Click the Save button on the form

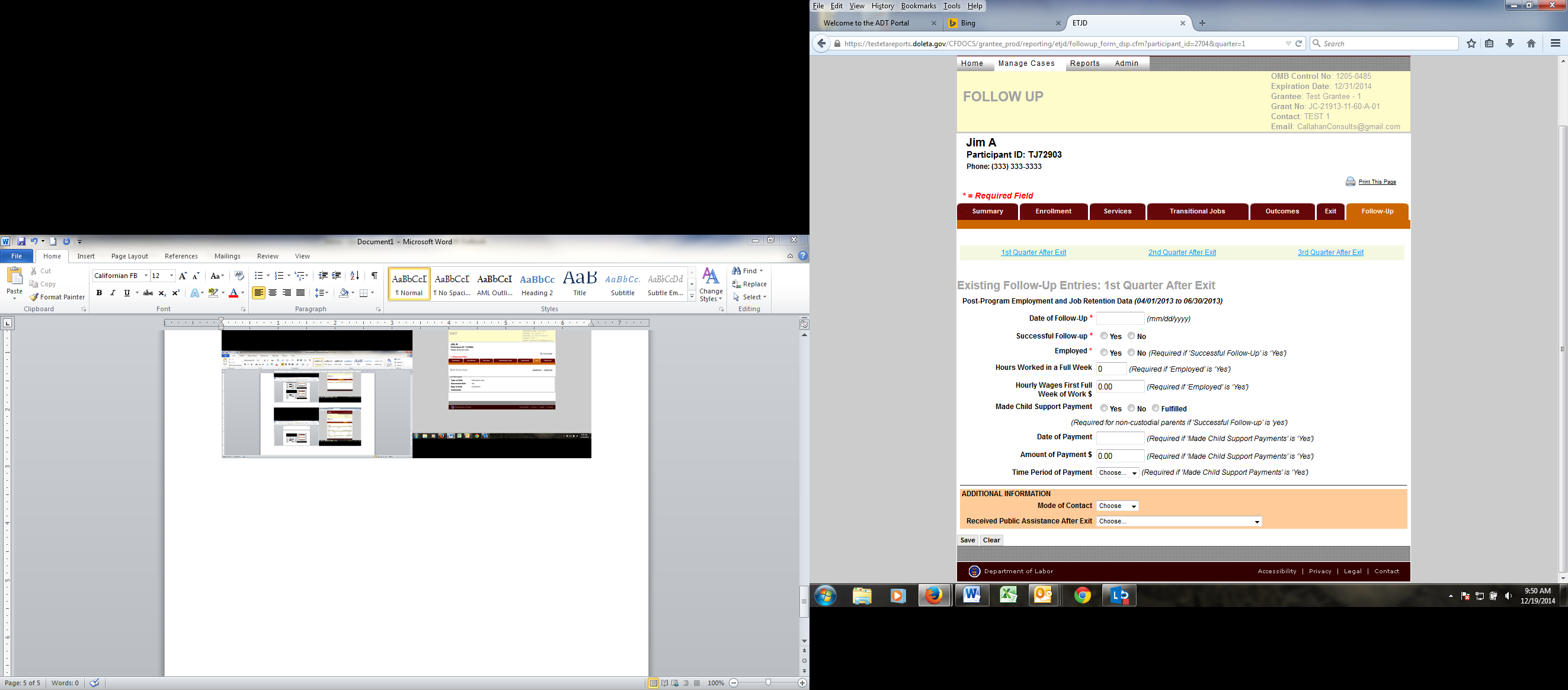tap(967, 540)
